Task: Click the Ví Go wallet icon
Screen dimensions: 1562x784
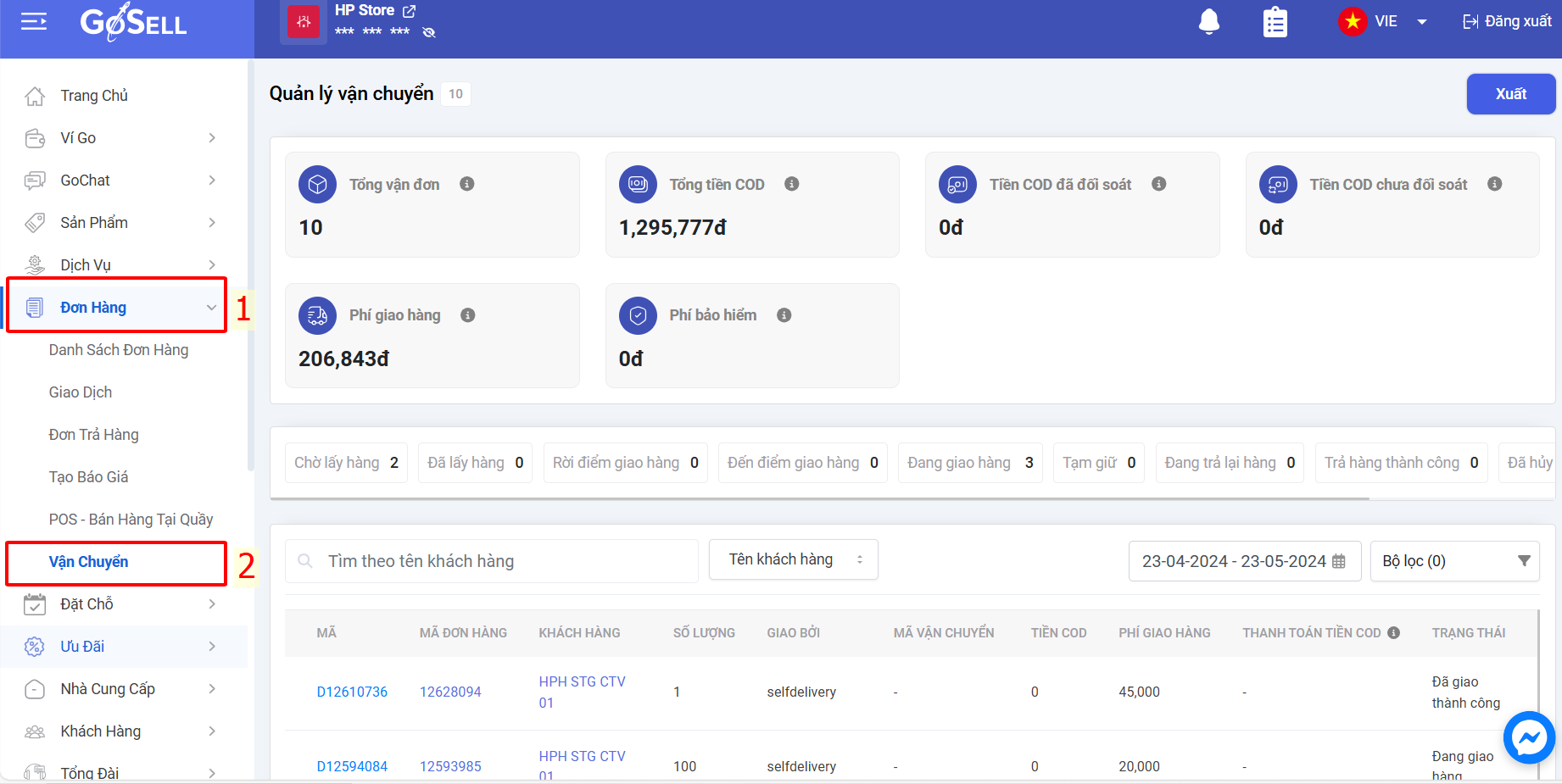Action: pyautogui.click(x=35, y=138)
